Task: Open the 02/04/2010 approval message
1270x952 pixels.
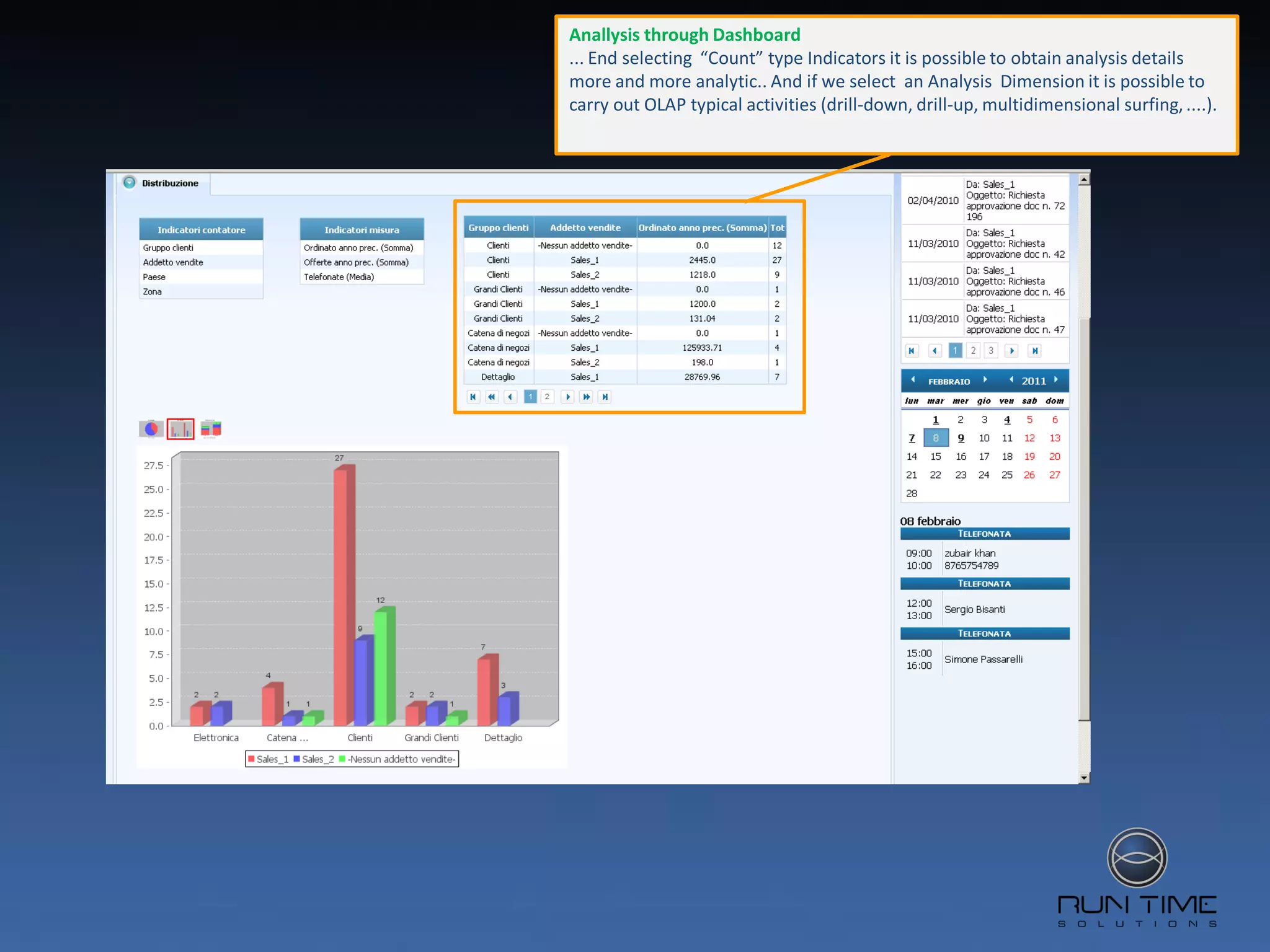Action: (985, 200)
